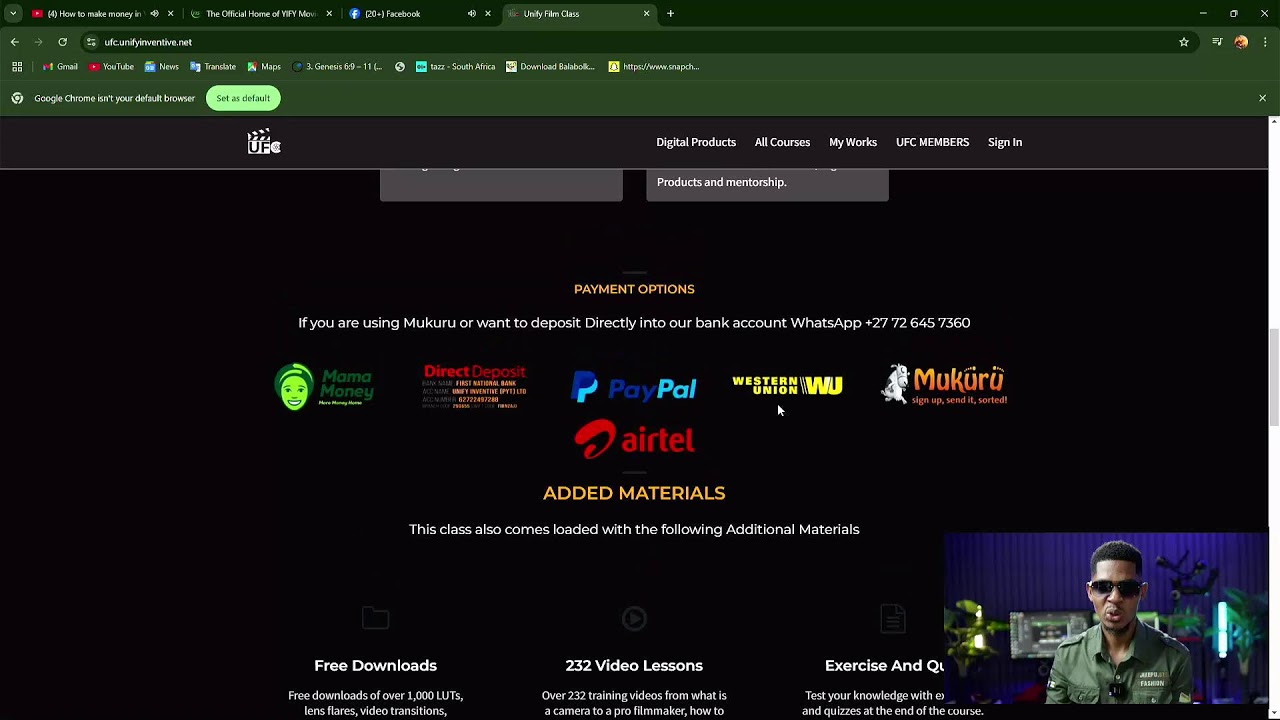Viewport: 1280px width, 720px height.
Task: Open the Gmail bookmark
Action: (x=60, y=67)
